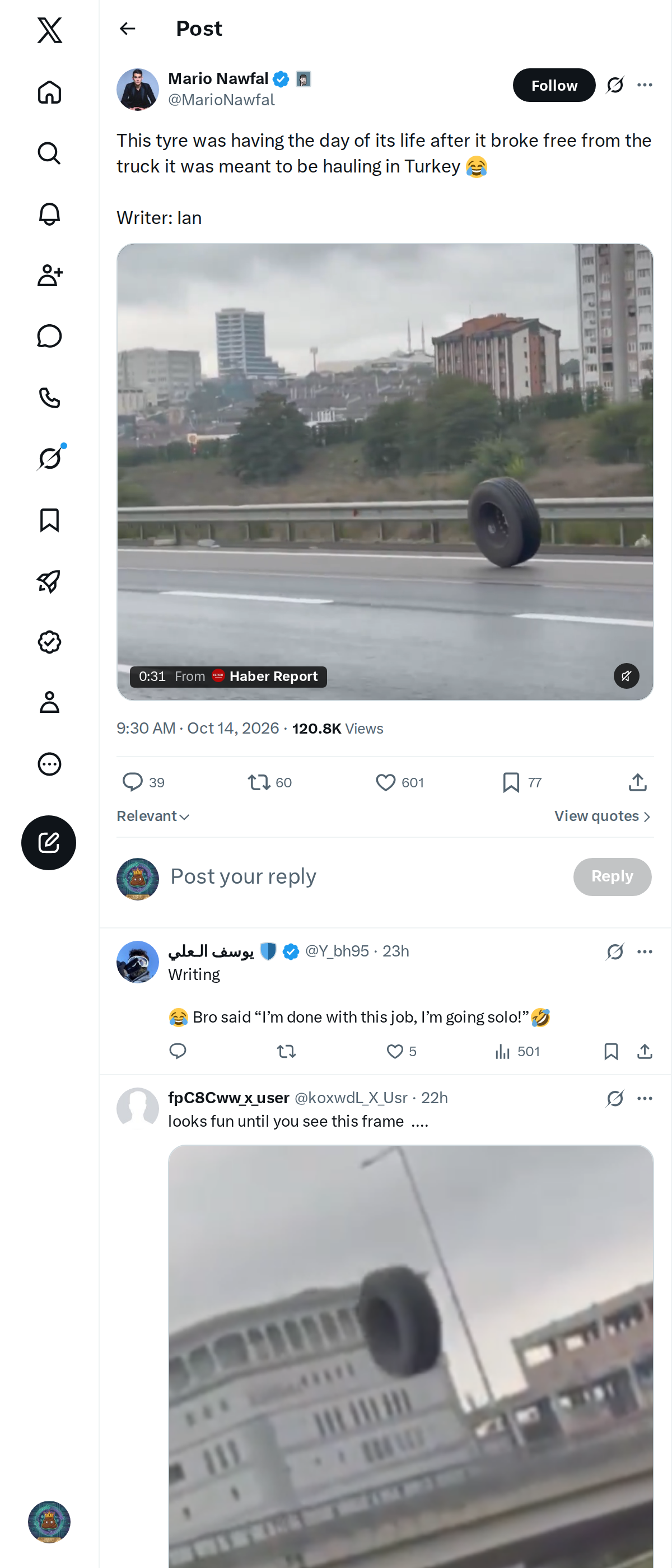Open the Home icon in sidebar

(x=49, y=92)
